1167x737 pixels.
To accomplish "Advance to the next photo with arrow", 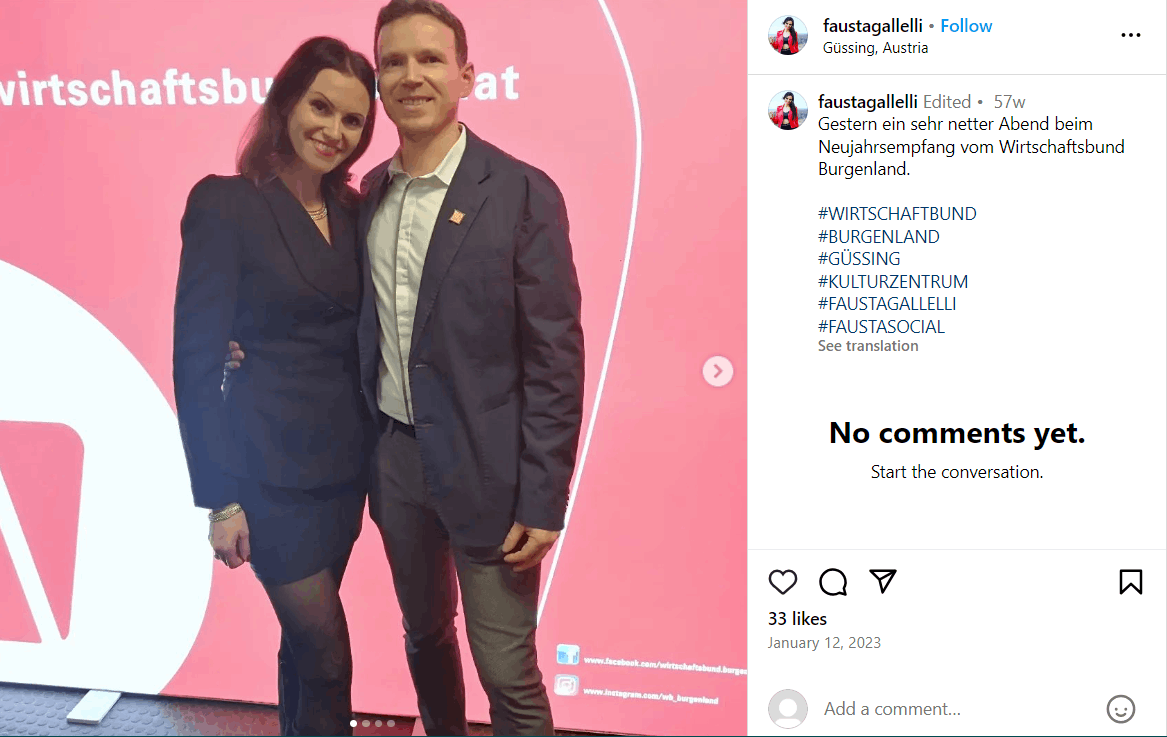I will coord(717,371).
